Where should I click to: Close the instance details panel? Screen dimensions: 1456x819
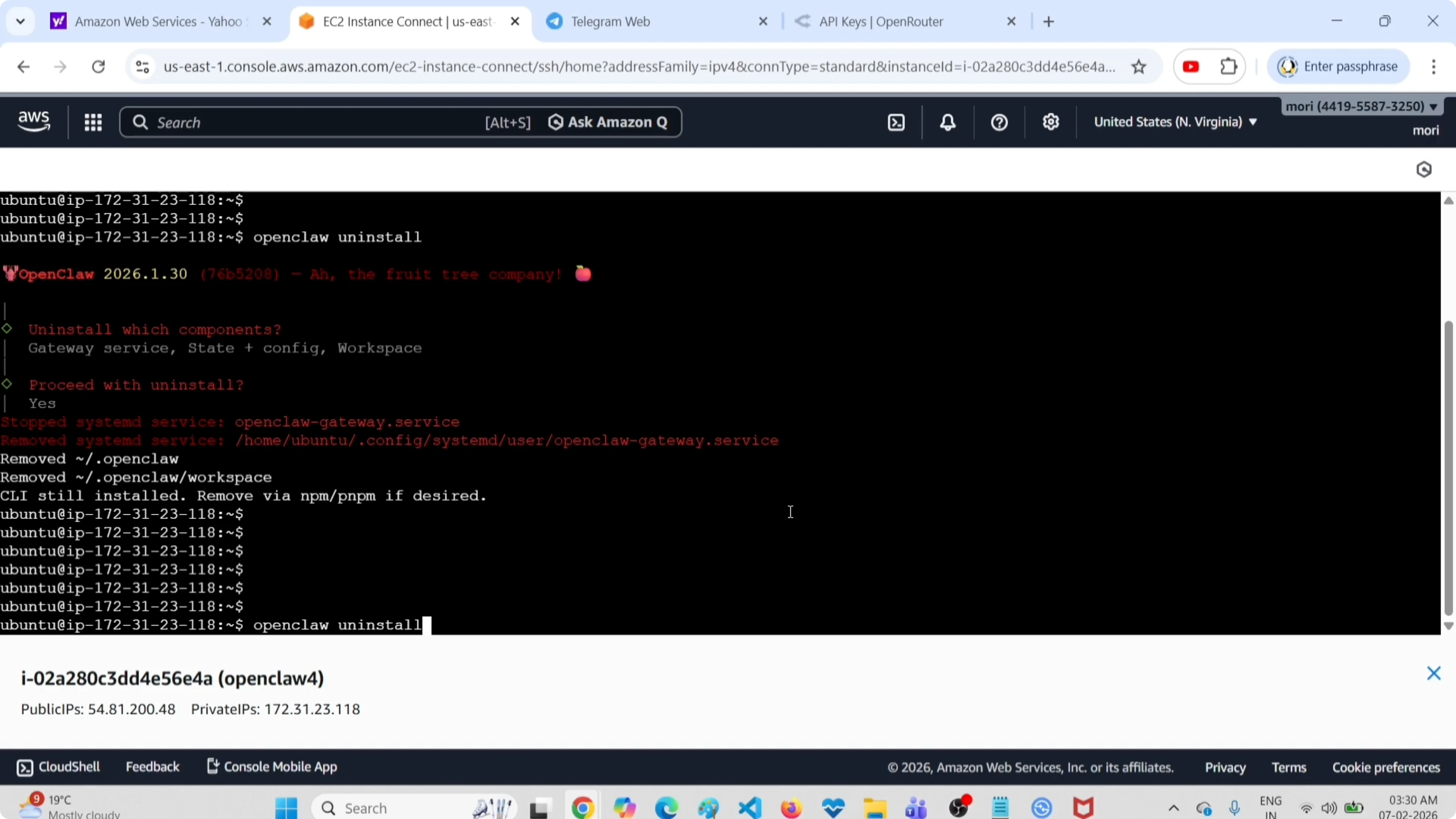1433,673
